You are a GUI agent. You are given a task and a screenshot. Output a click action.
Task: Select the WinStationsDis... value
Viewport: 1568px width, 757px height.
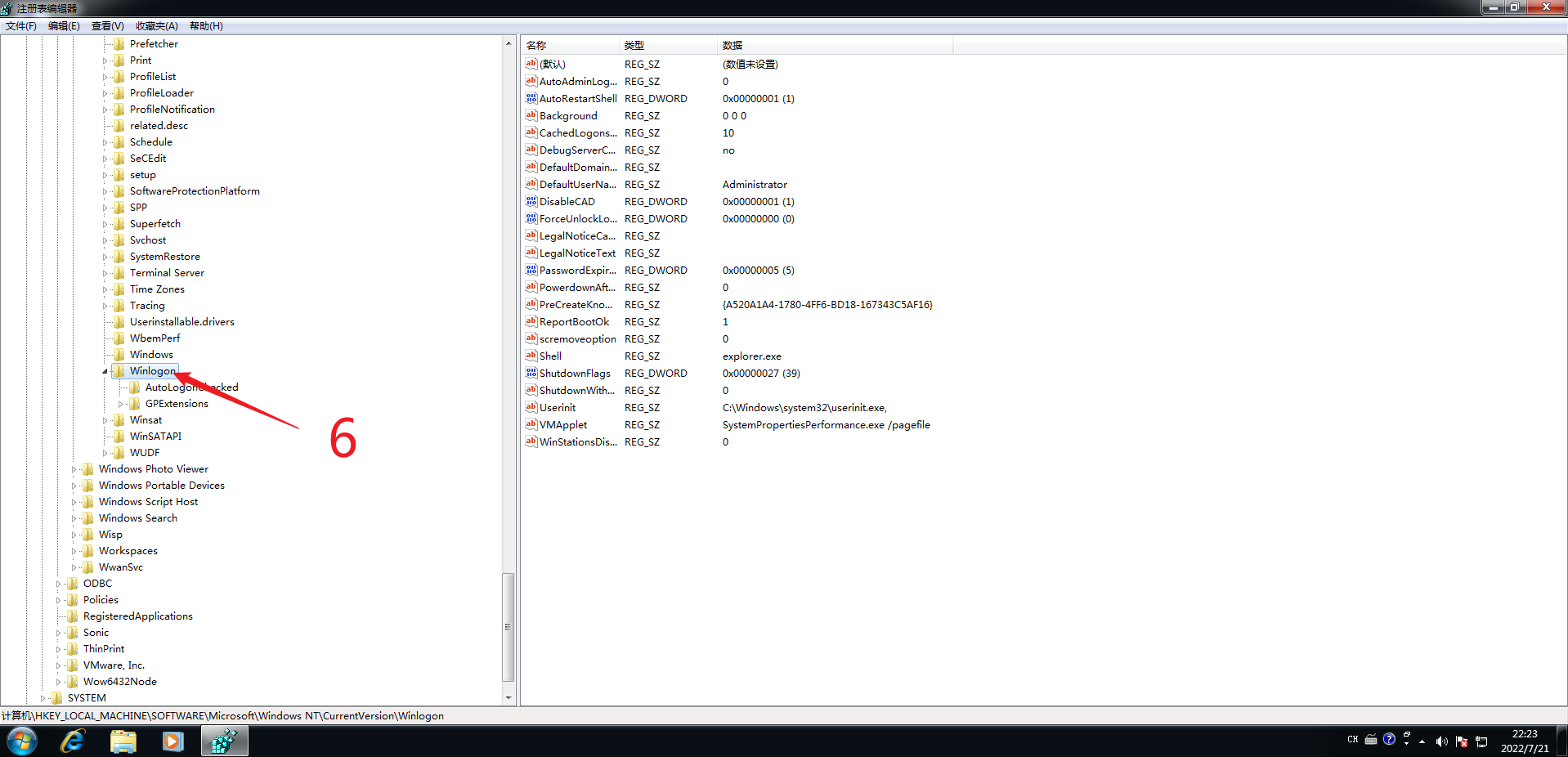[x=578, y=441]
